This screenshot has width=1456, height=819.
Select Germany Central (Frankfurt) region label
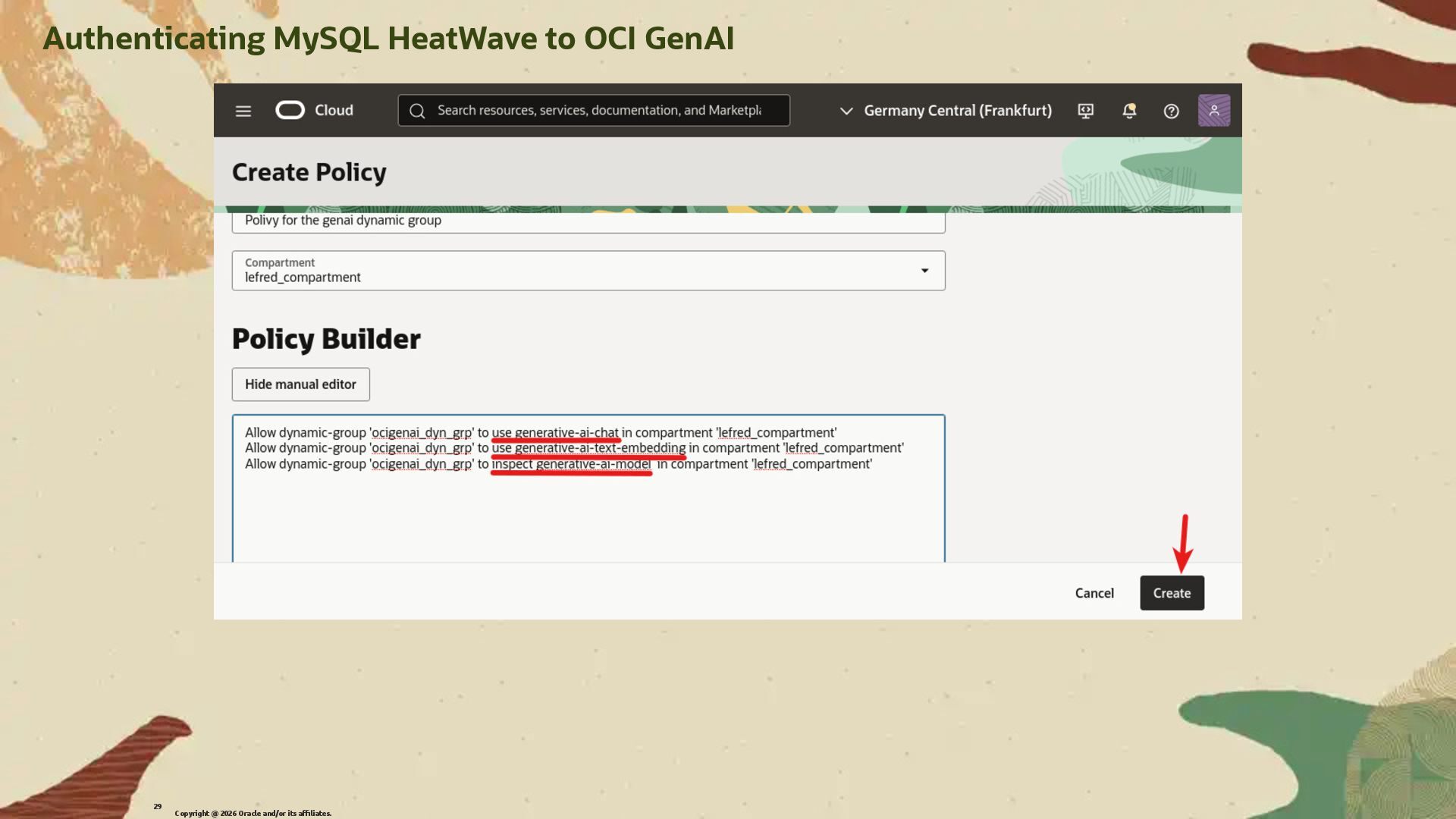pyautogui.click(x=957, y=111)
